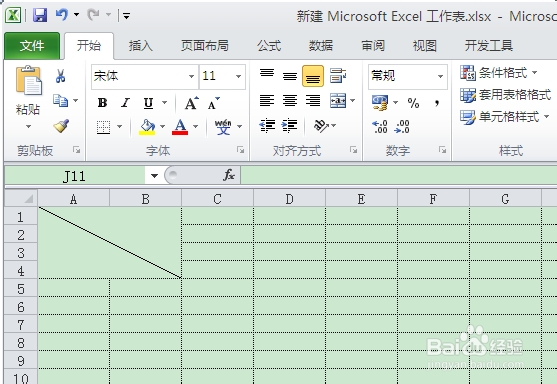Click the Name Box showing J11
The width and height of the screenshot is (557, 384).
click(x=75, y=176)
